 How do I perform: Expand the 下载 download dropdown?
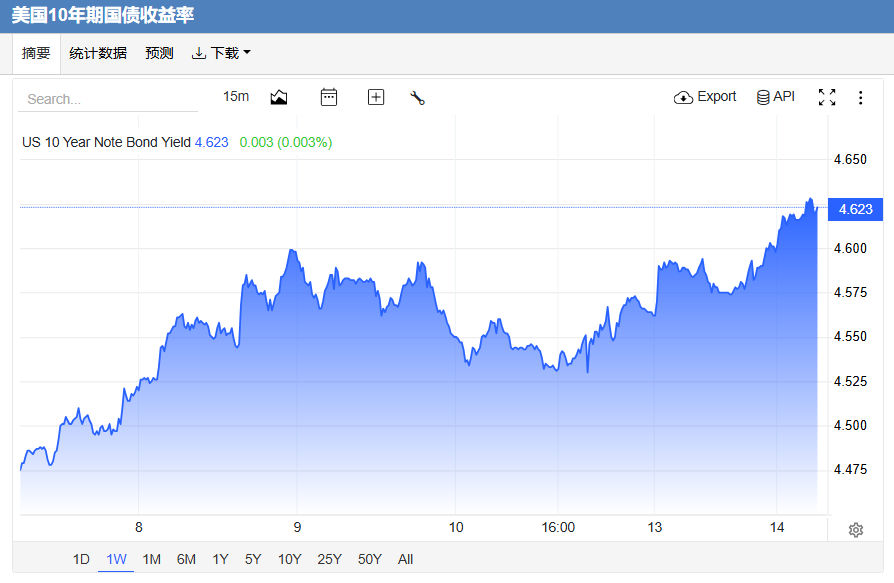[x=221, y=53]
